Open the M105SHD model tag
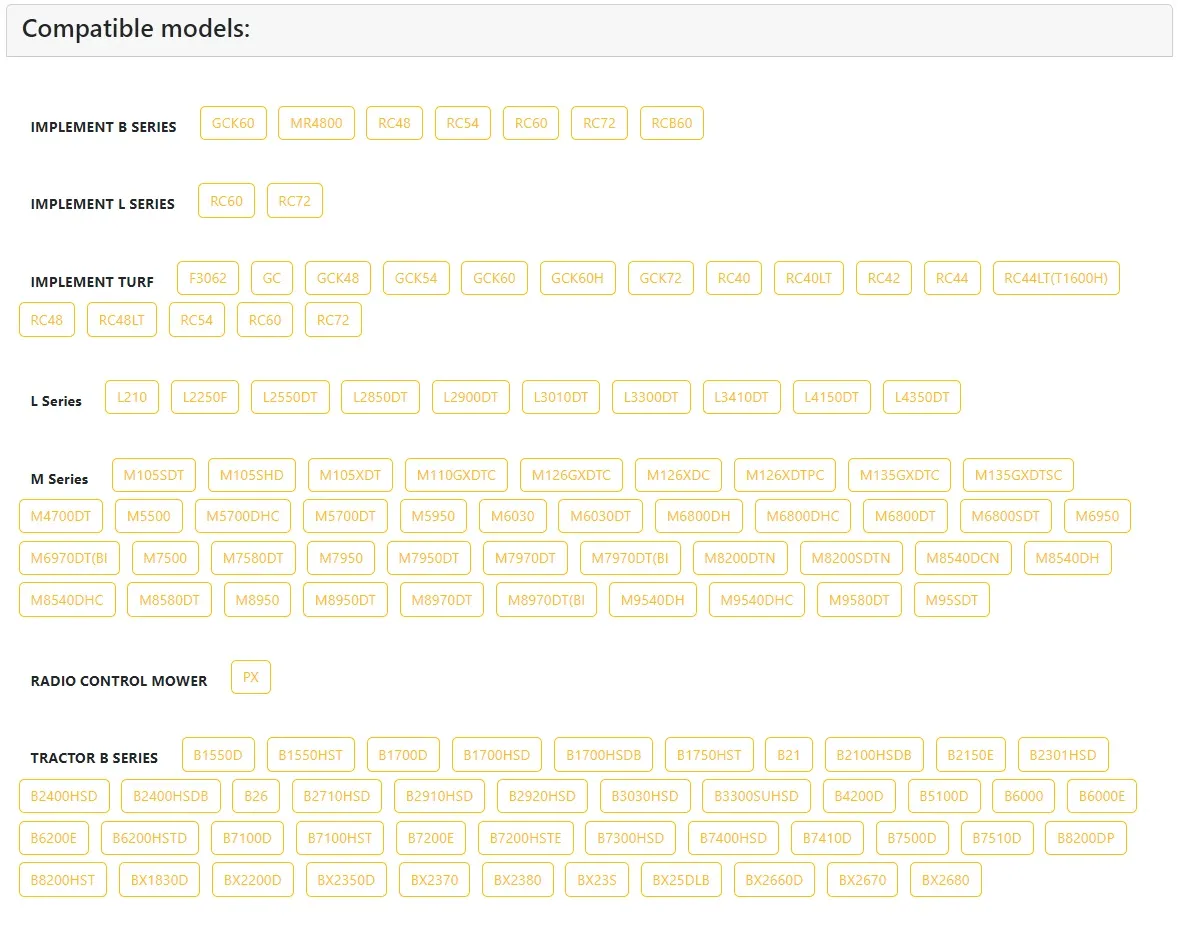Viewport: 1182px width, 935px height. point(251,475)
